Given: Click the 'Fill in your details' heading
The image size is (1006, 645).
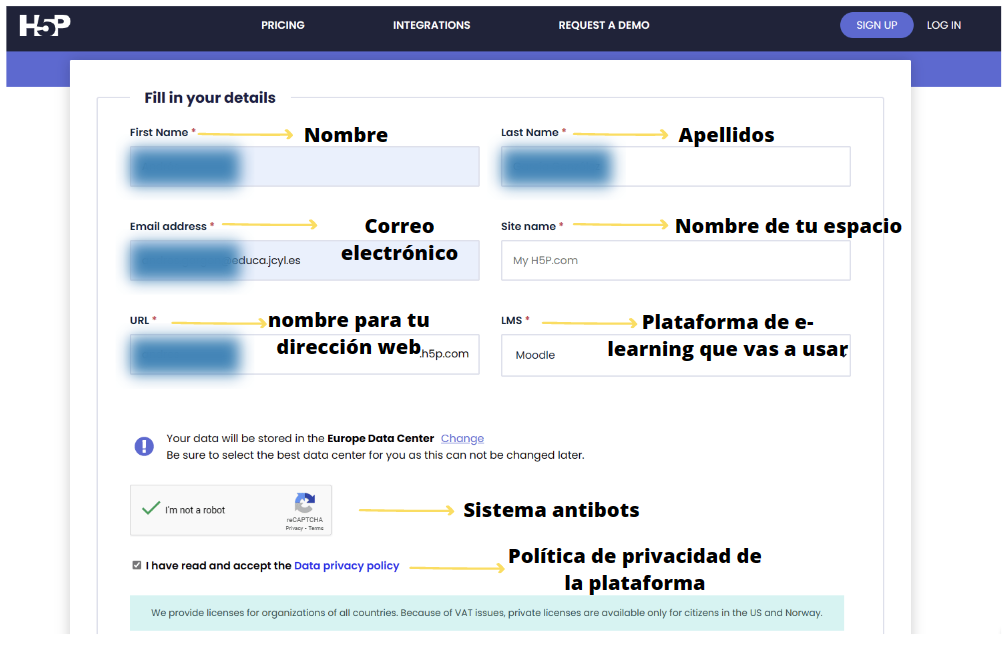Looking at the screenshot, I should pyautogui.click(x=210, y=98).
